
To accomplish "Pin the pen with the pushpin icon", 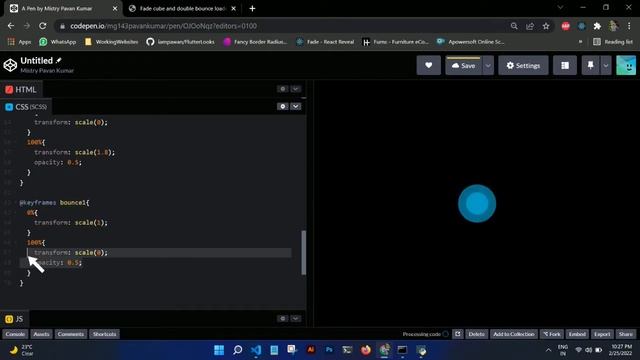I will click(x=590, y=65).
